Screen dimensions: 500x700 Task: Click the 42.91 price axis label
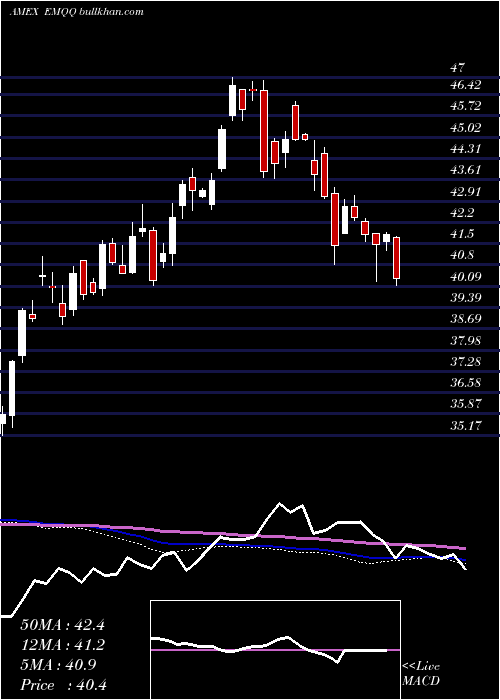pos(466,192)
